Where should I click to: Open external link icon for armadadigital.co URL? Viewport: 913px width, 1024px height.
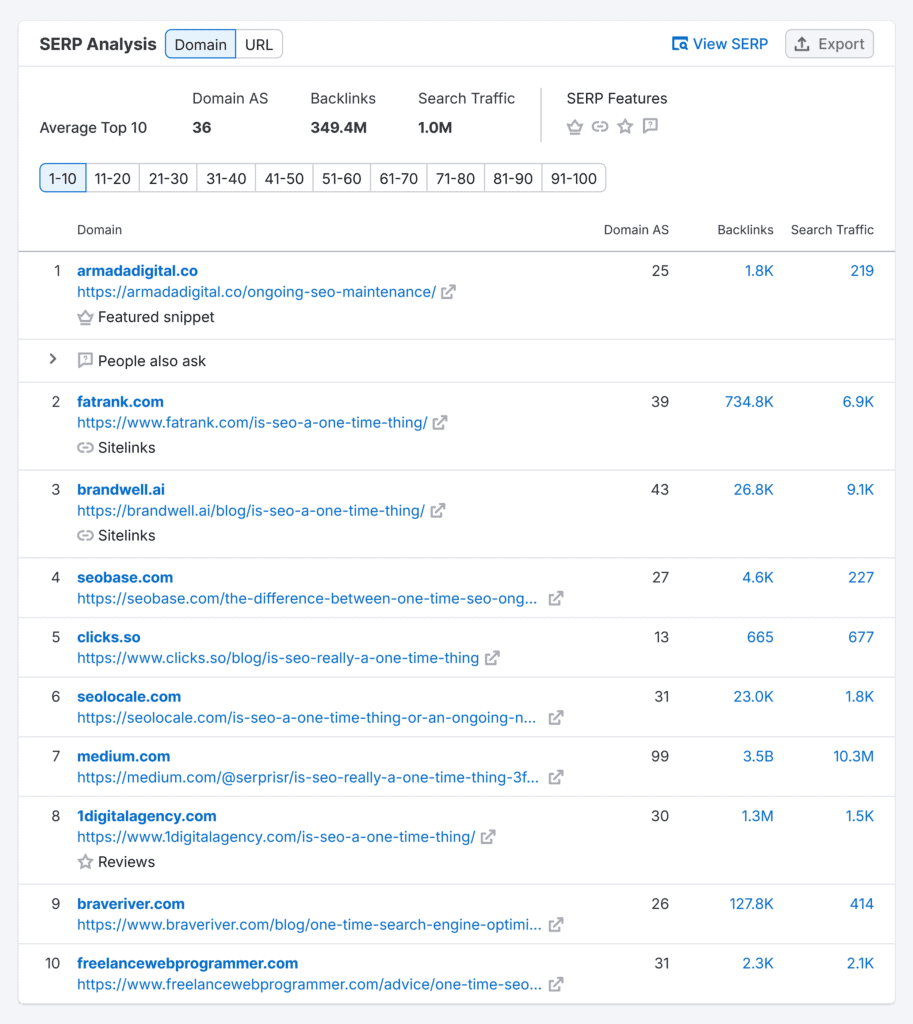449,292
